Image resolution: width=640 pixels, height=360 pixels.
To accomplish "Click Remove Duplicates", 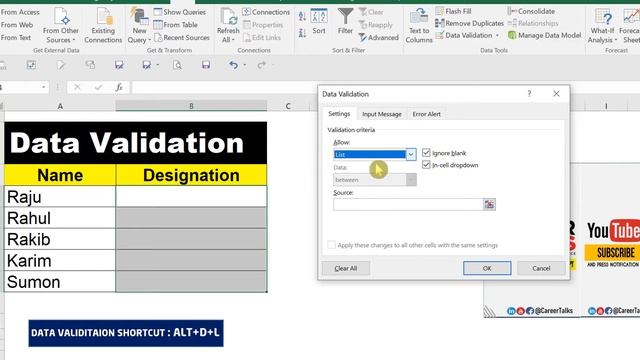I will click(469, 23).
